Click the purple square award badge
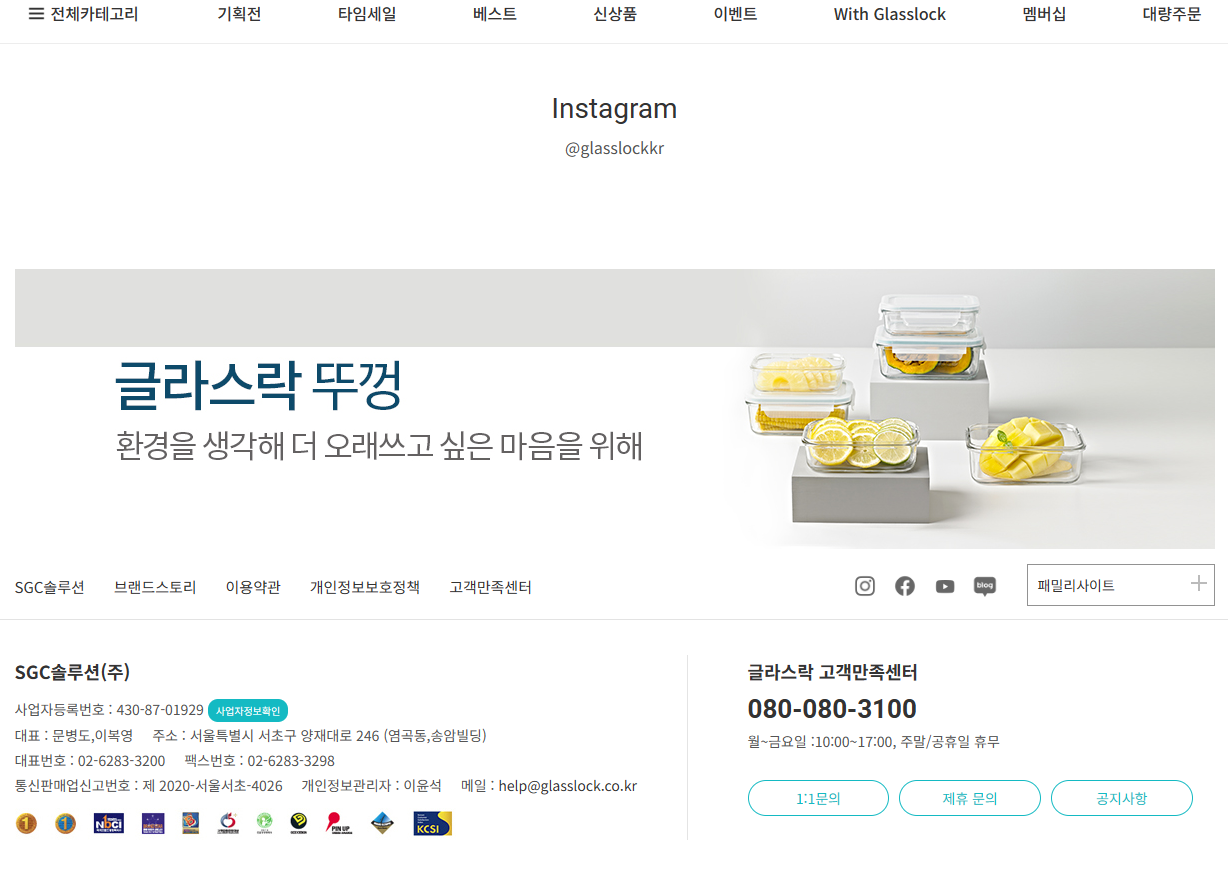The height and width of the screenshot is (870, 1228). coord(153,823)
